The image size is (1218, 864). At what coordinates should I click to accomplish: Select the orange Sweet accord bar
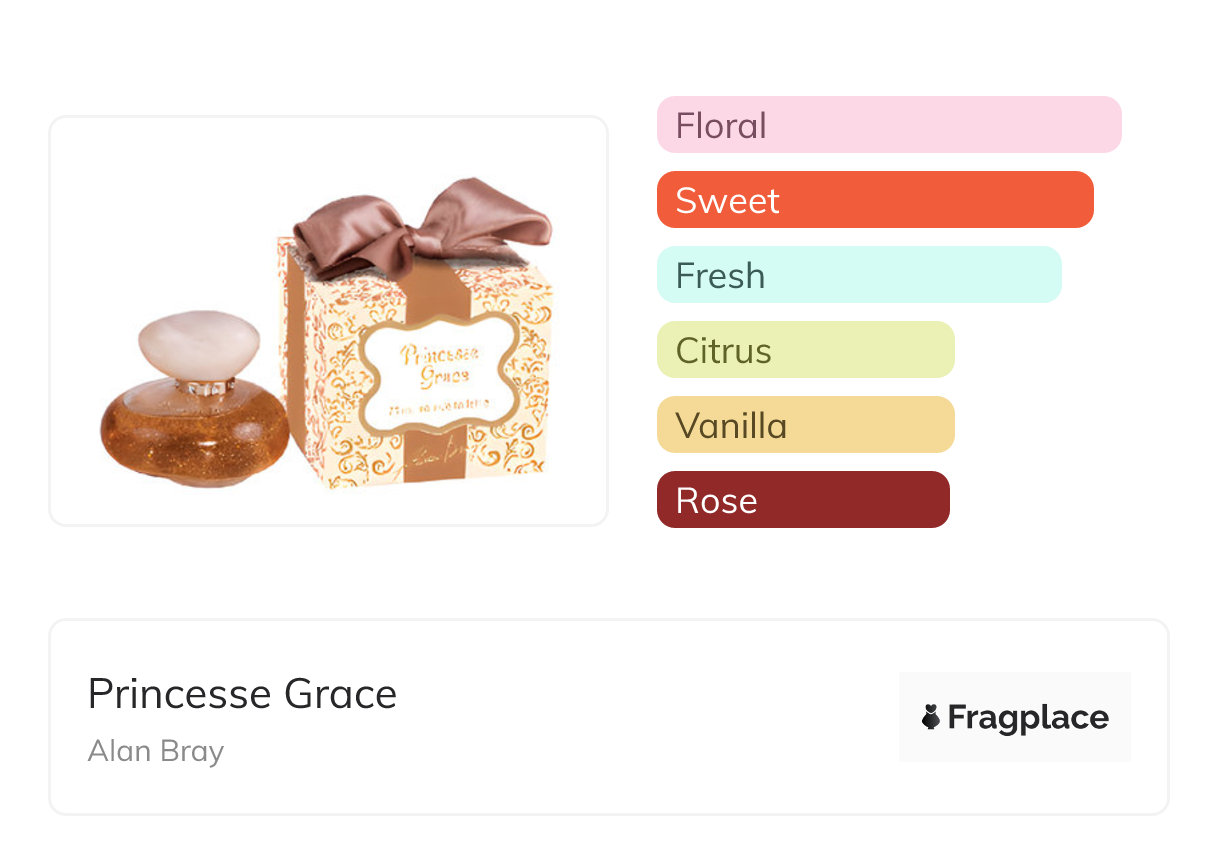(x=874, y=200)
